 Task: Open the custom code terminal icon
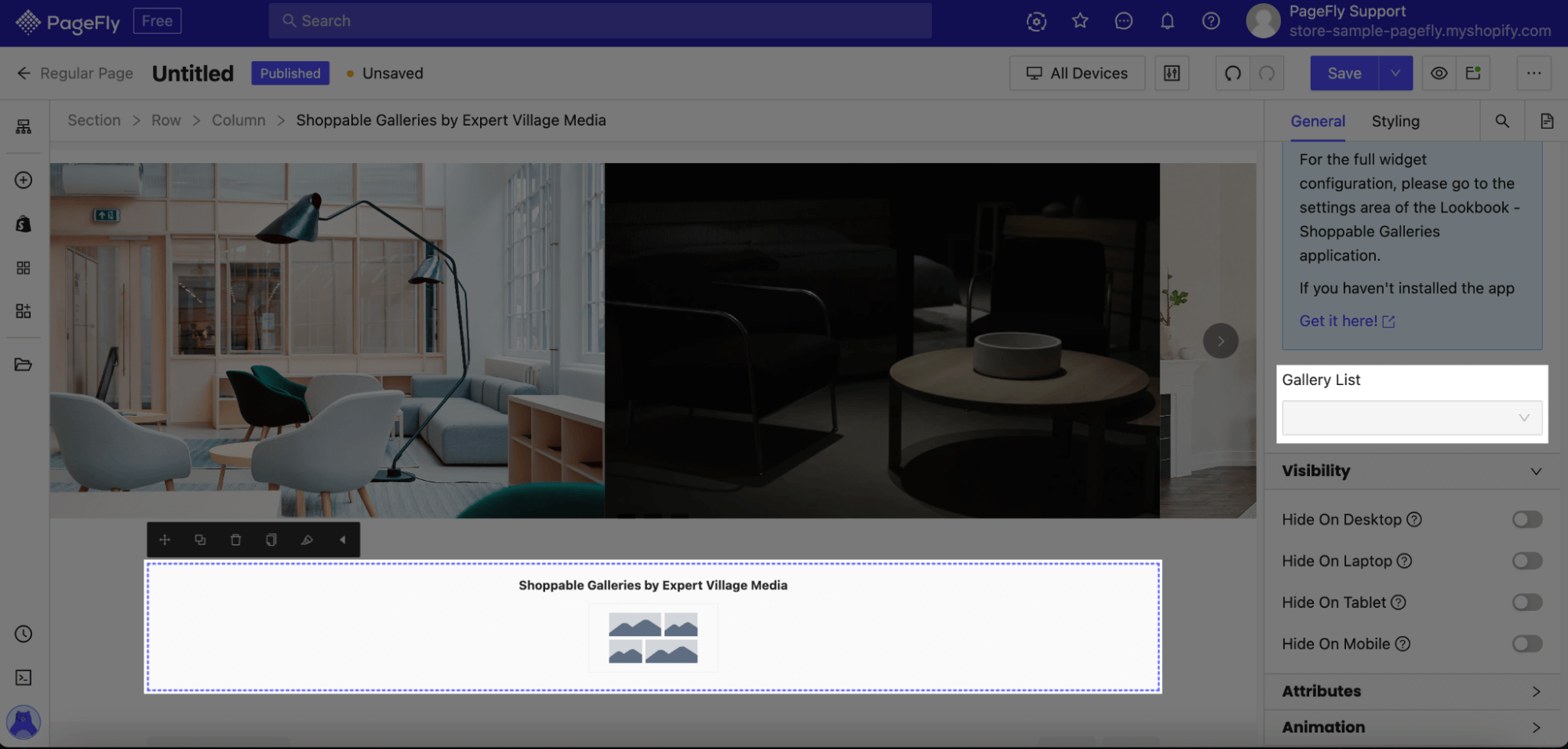click(24, 678)
